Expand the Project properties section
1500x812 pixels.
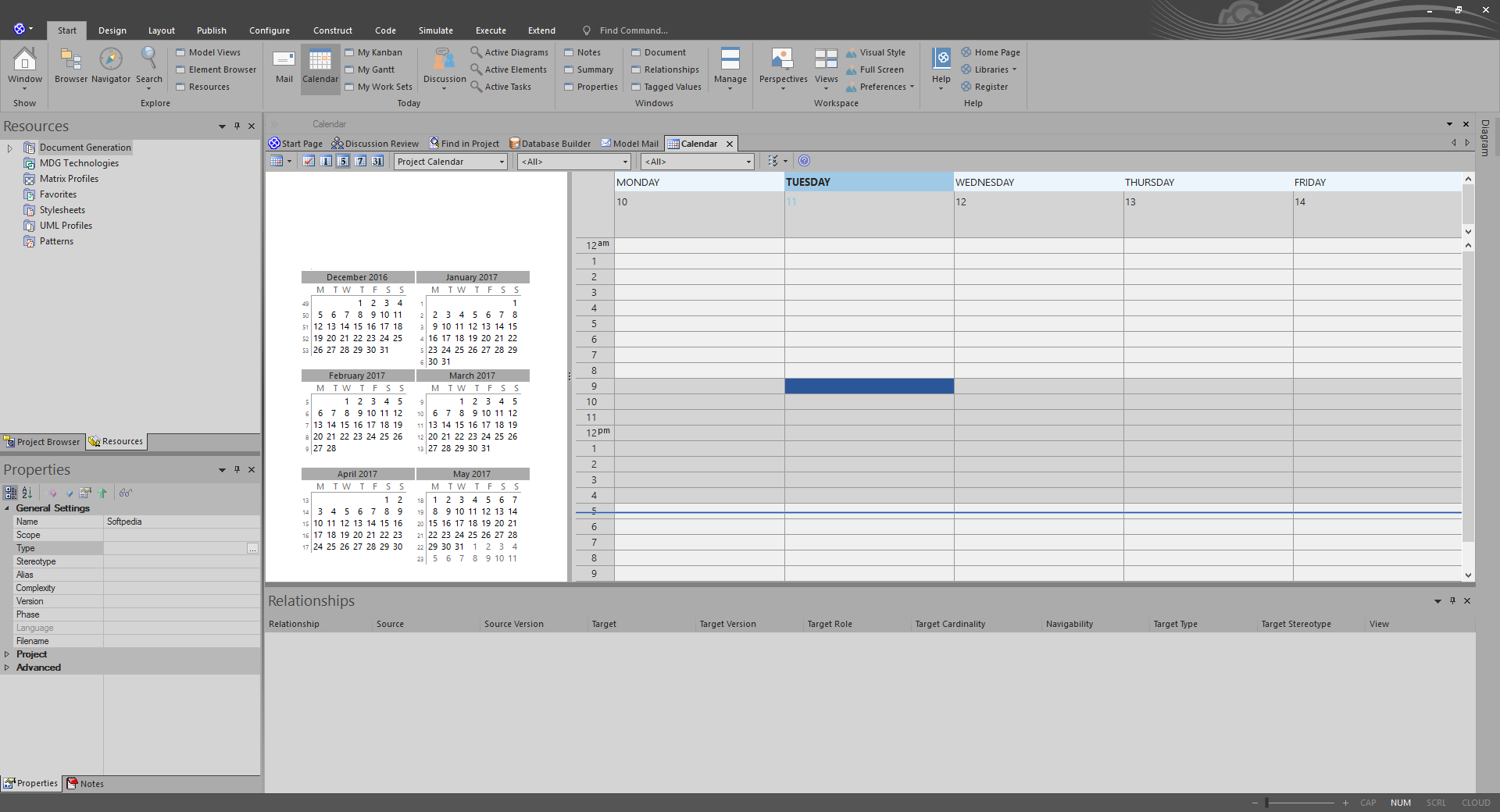(x=7, y=654)
